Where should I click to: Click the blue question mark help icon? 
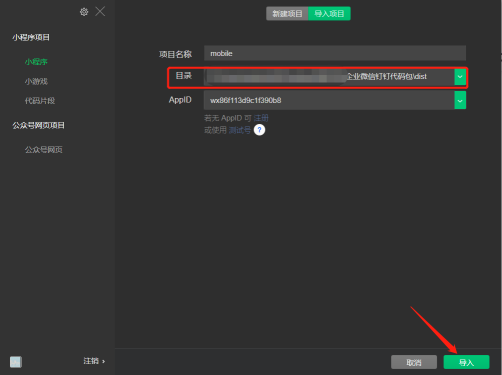pyautogui.click(x=259, y=130)
